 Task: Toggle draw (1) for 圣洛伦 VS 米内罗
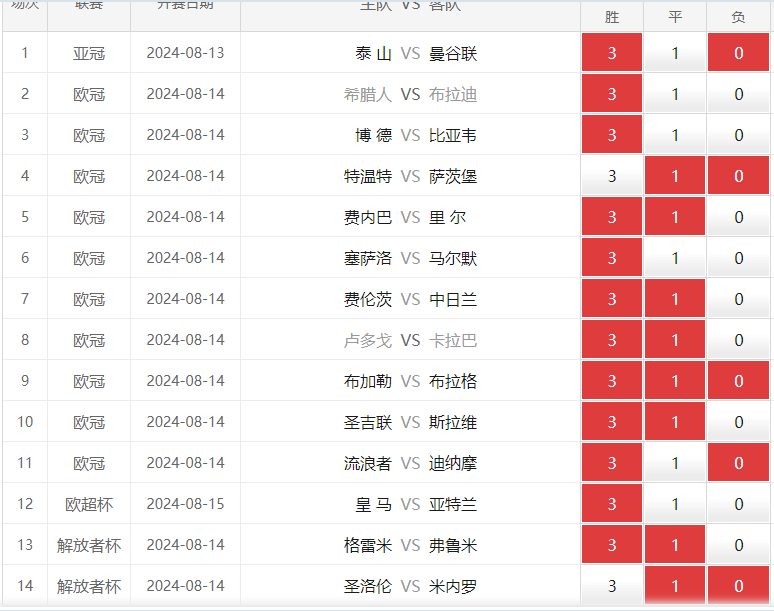pyautogui.click(x=675, y=585)
